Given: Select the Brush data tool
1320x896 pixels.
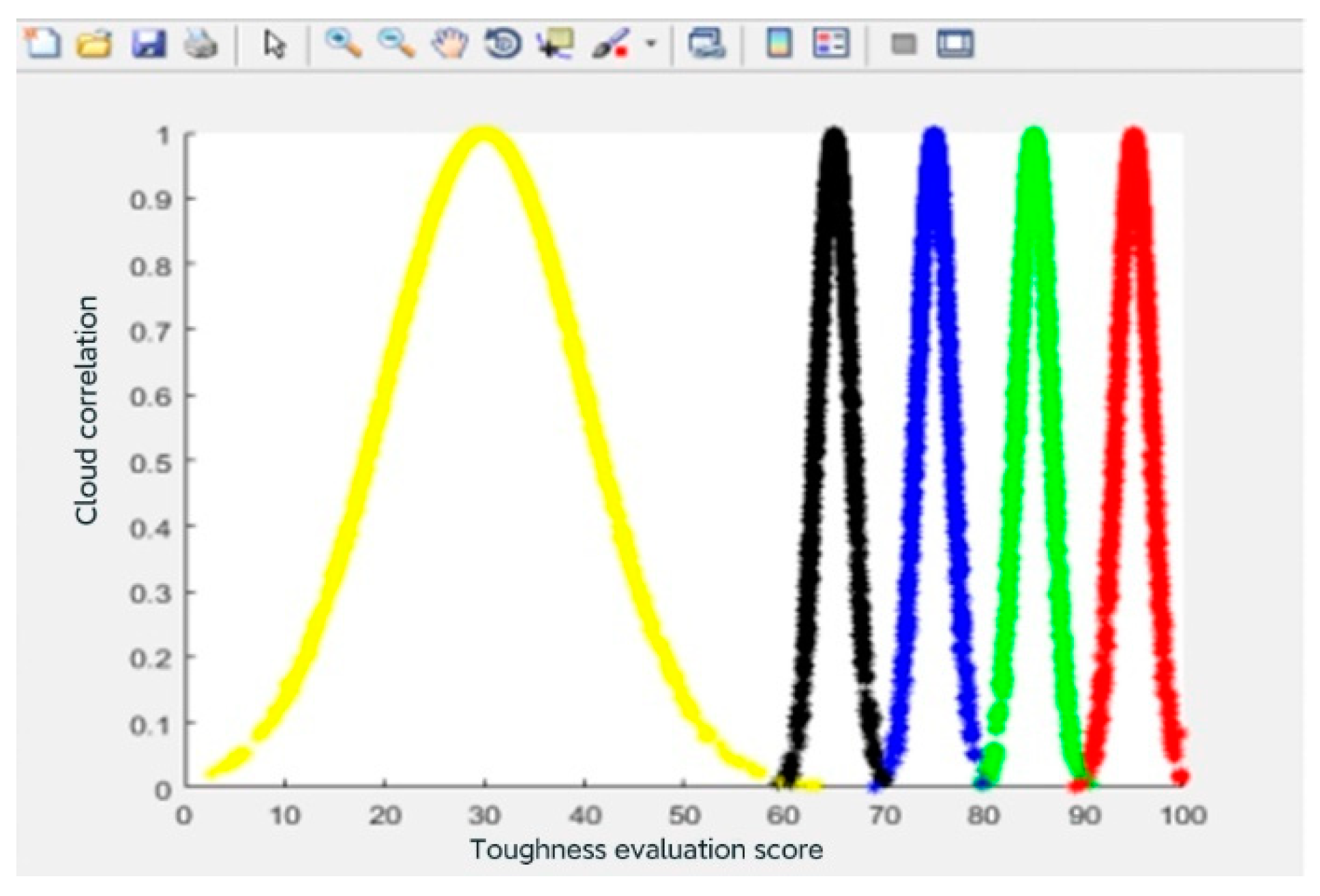Looking at the screenshot, I should point(610,44).
